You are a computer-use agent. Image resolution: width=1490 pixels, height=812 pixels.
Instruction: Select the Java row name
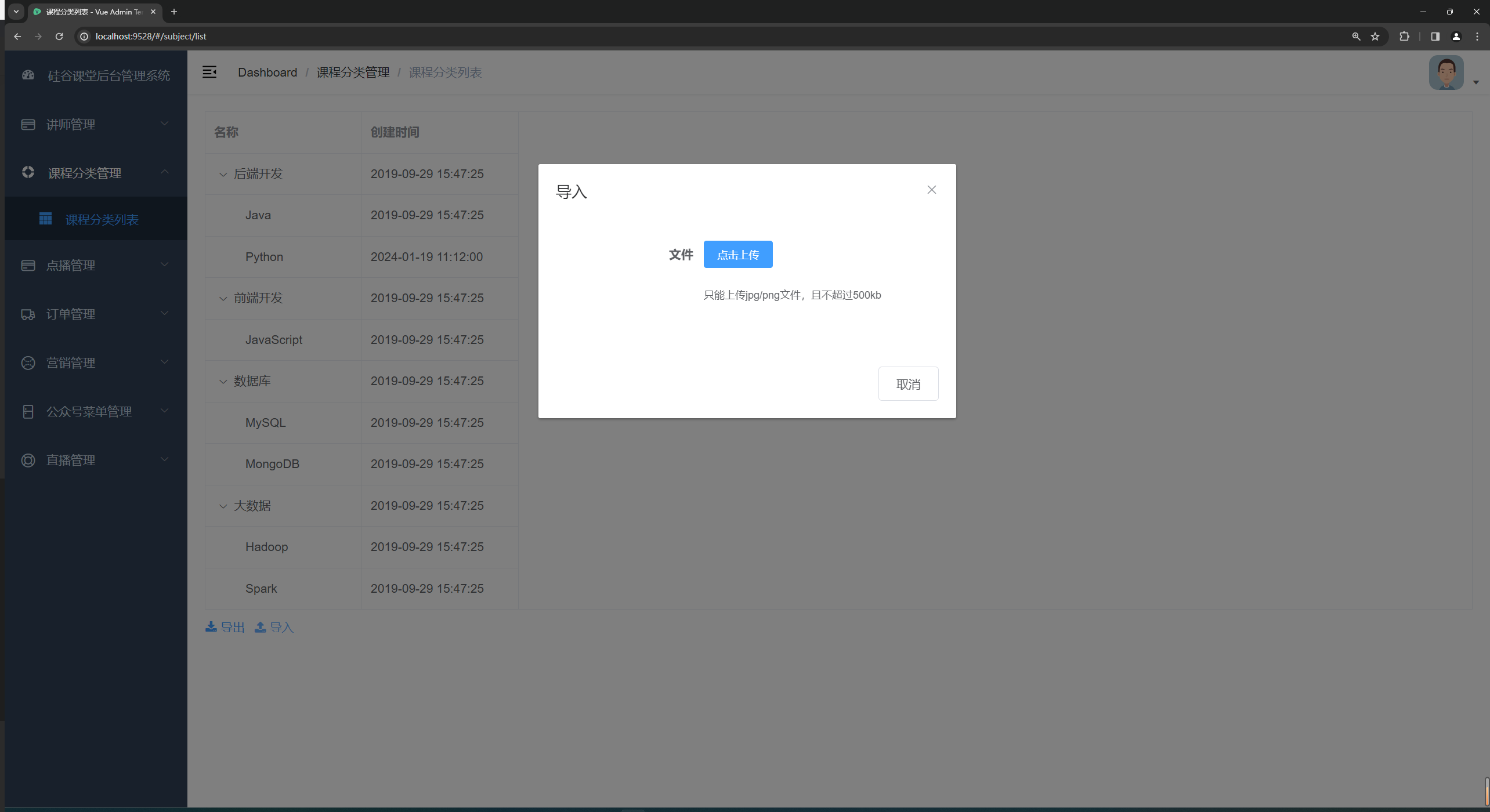point(258,215)
